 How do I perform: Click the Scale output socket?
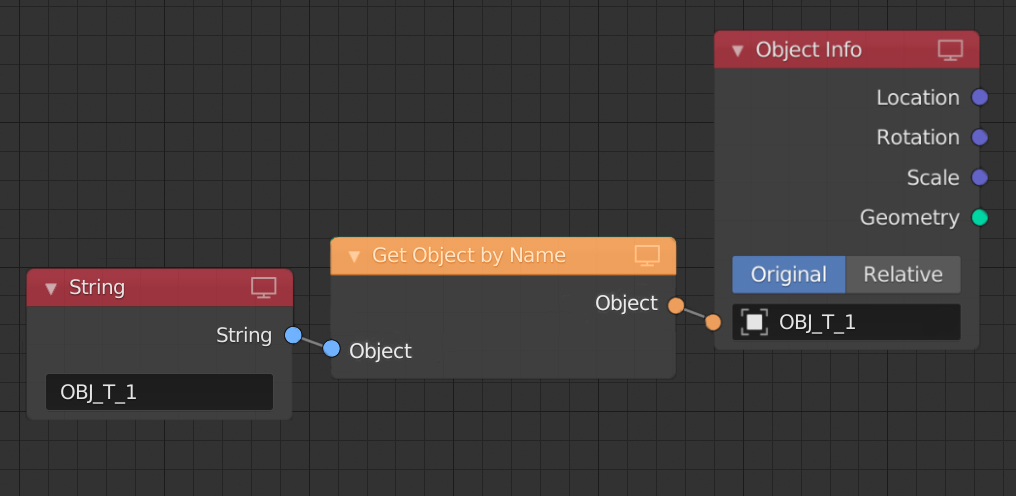click(980, 178)
